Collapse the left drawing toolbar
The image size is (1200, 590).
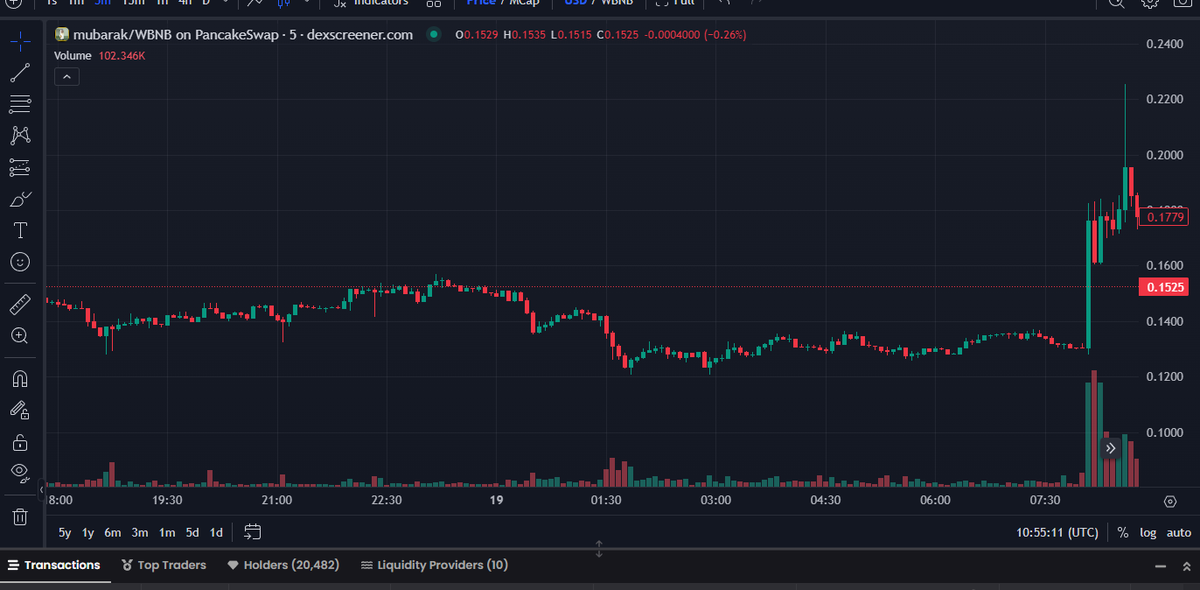[42, 492]
